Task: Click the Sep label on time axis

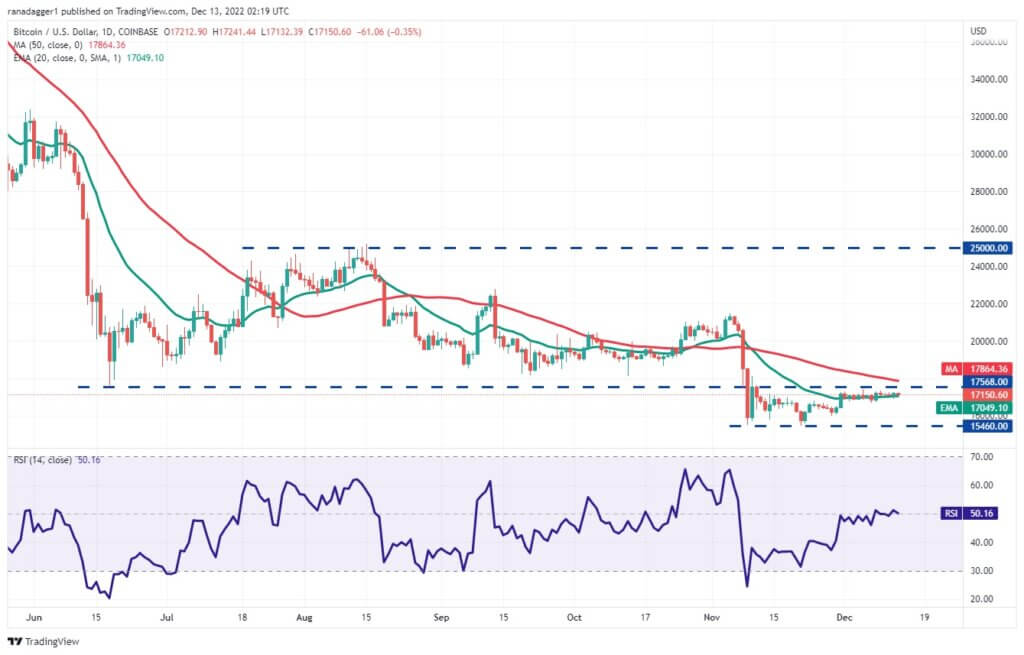Action: tap(441, 617)
